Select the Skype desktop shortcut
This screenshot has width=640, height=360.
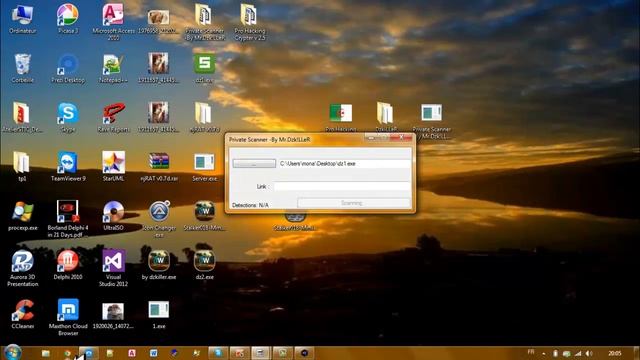(x=68, y=117)
